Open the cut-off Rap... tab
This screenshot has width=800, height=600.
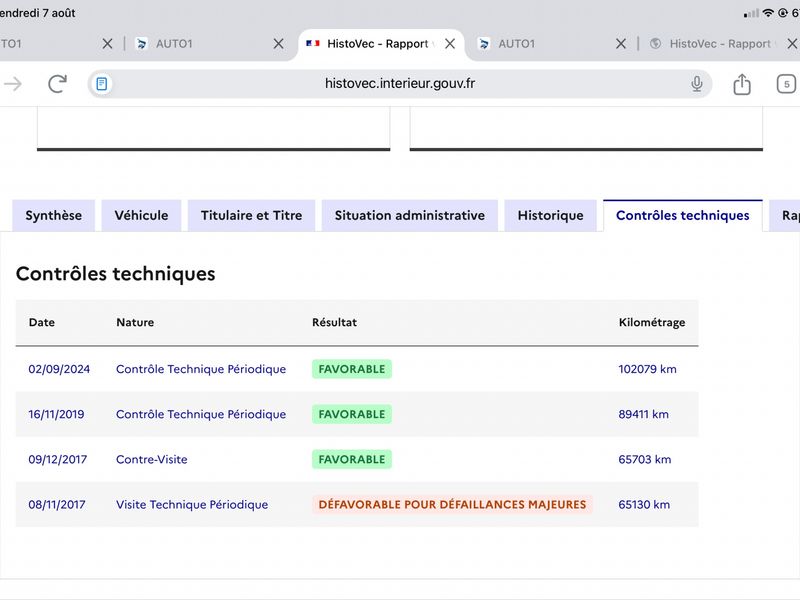(786, 215)
